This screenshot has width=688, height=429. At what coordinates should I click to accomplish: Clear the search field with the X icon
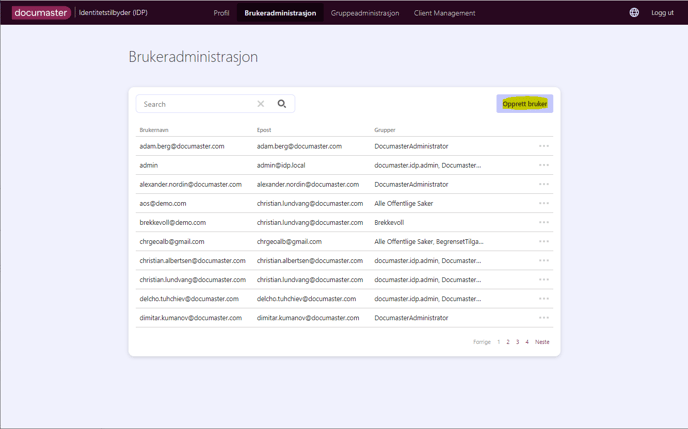[x=261, y=104]
